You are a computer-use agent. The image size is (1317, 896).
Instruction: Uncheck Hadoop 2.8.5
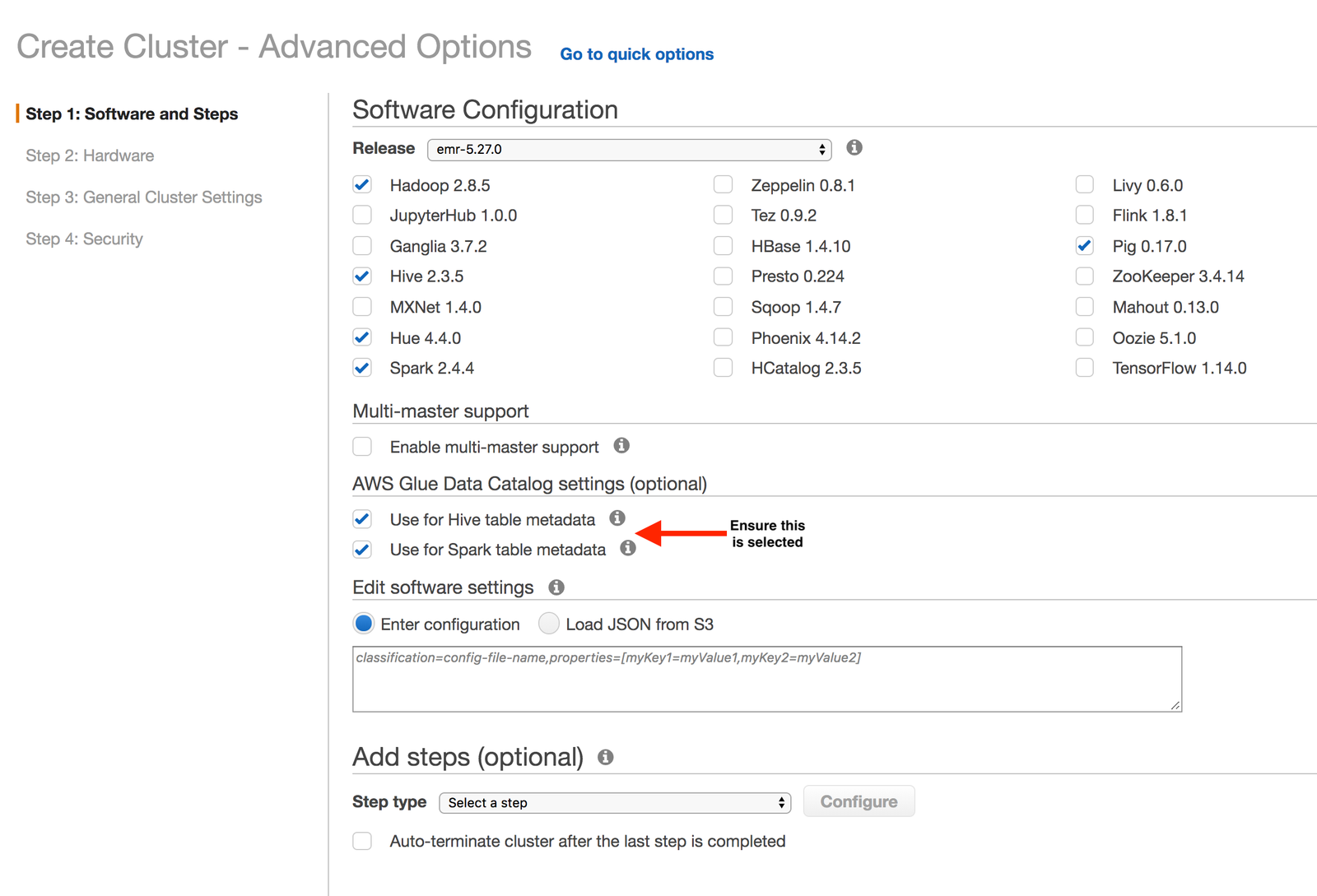(x=362, y=184)
